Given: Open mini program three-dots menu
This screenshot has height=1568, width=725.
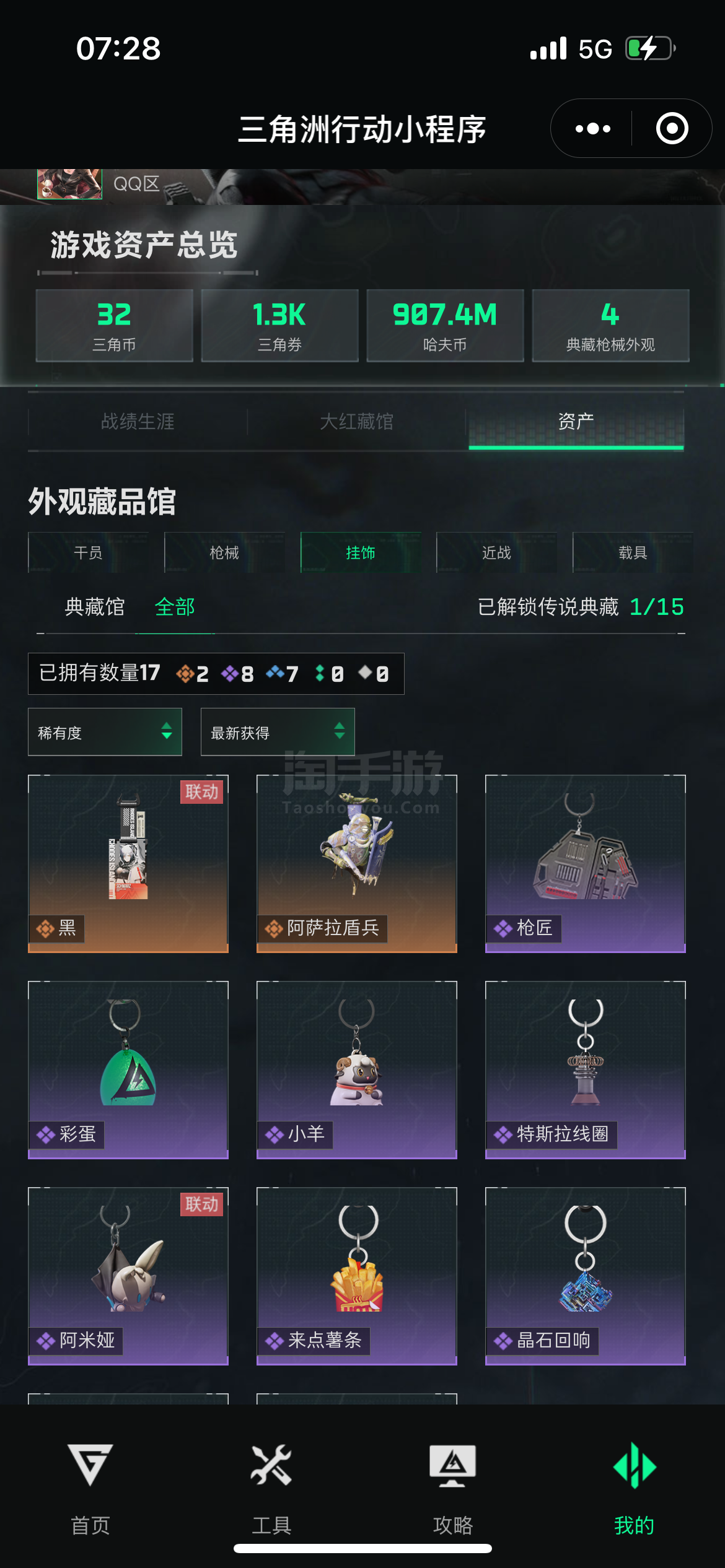Looking at the screenshot, I should coord(592,128).
